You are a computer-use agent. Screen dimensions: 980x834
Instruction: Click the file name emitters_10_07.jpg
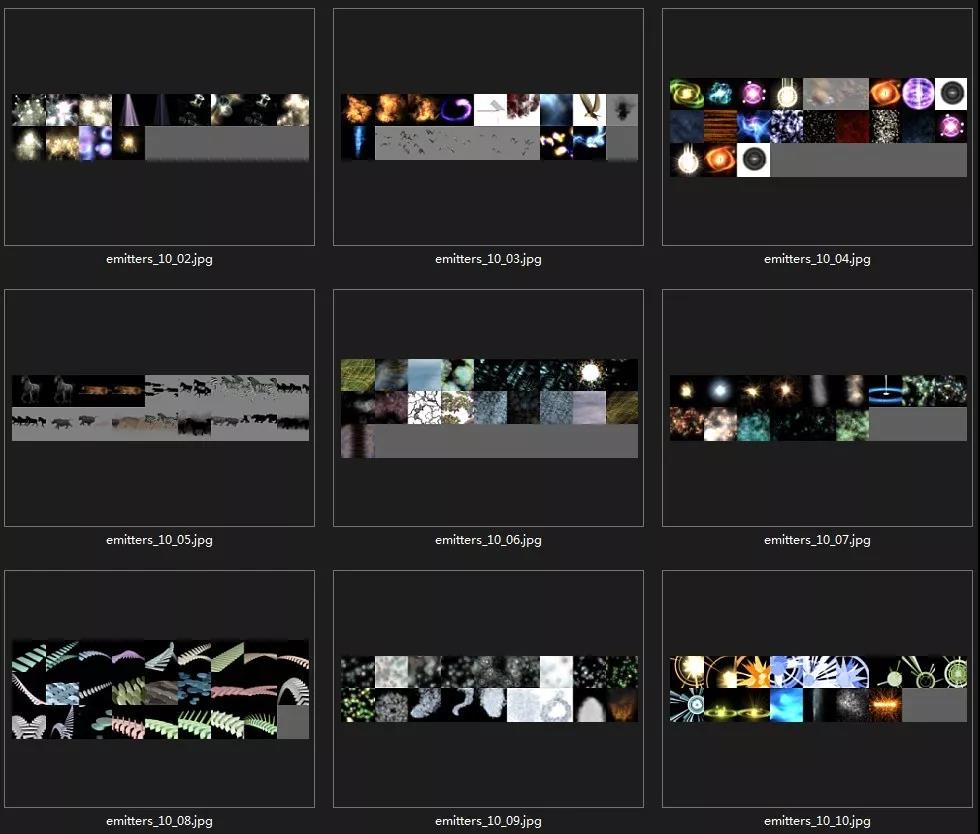click(x=818, y=540)
